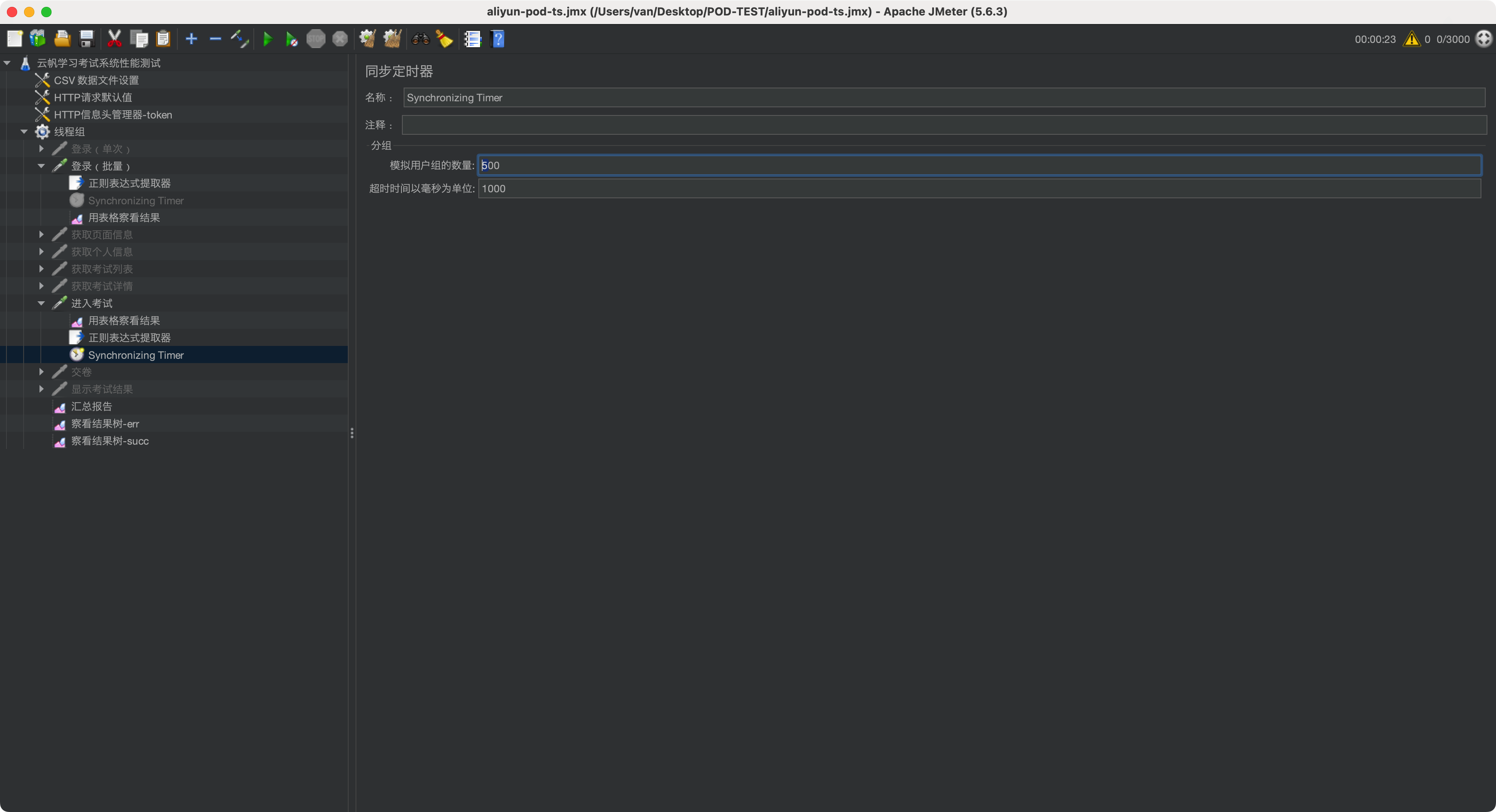Screen dimensions: 1496x812
Task: Open search with binoculars icon
Action: point(420,39)
